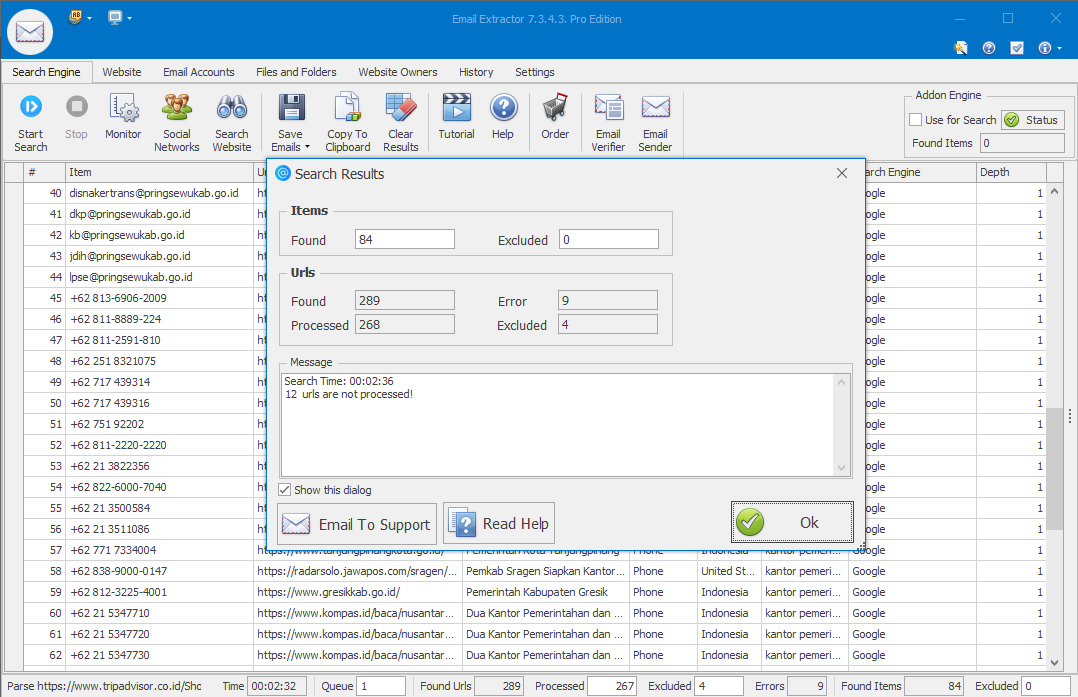Expand the dropdown arrow next to language icon
The width and height of the screenshot is (1078, 697).
pos(89,18)
